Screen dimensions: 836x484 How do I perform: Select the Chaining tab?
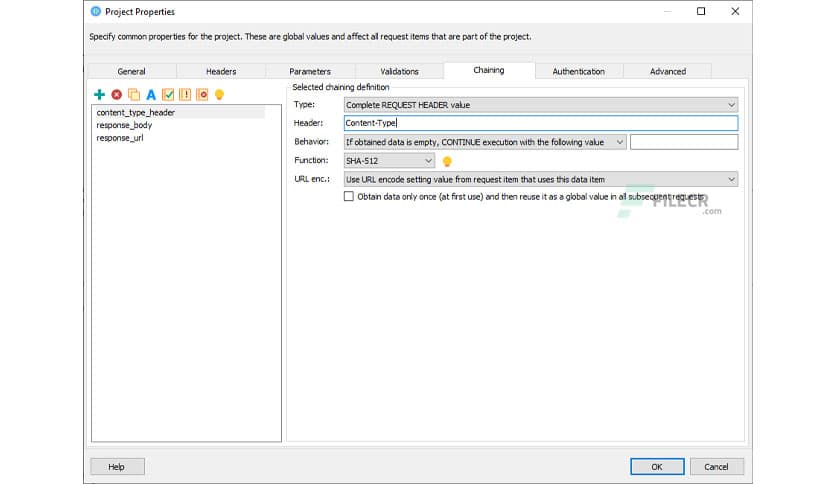pyautogui.click(x=489, y=70)
